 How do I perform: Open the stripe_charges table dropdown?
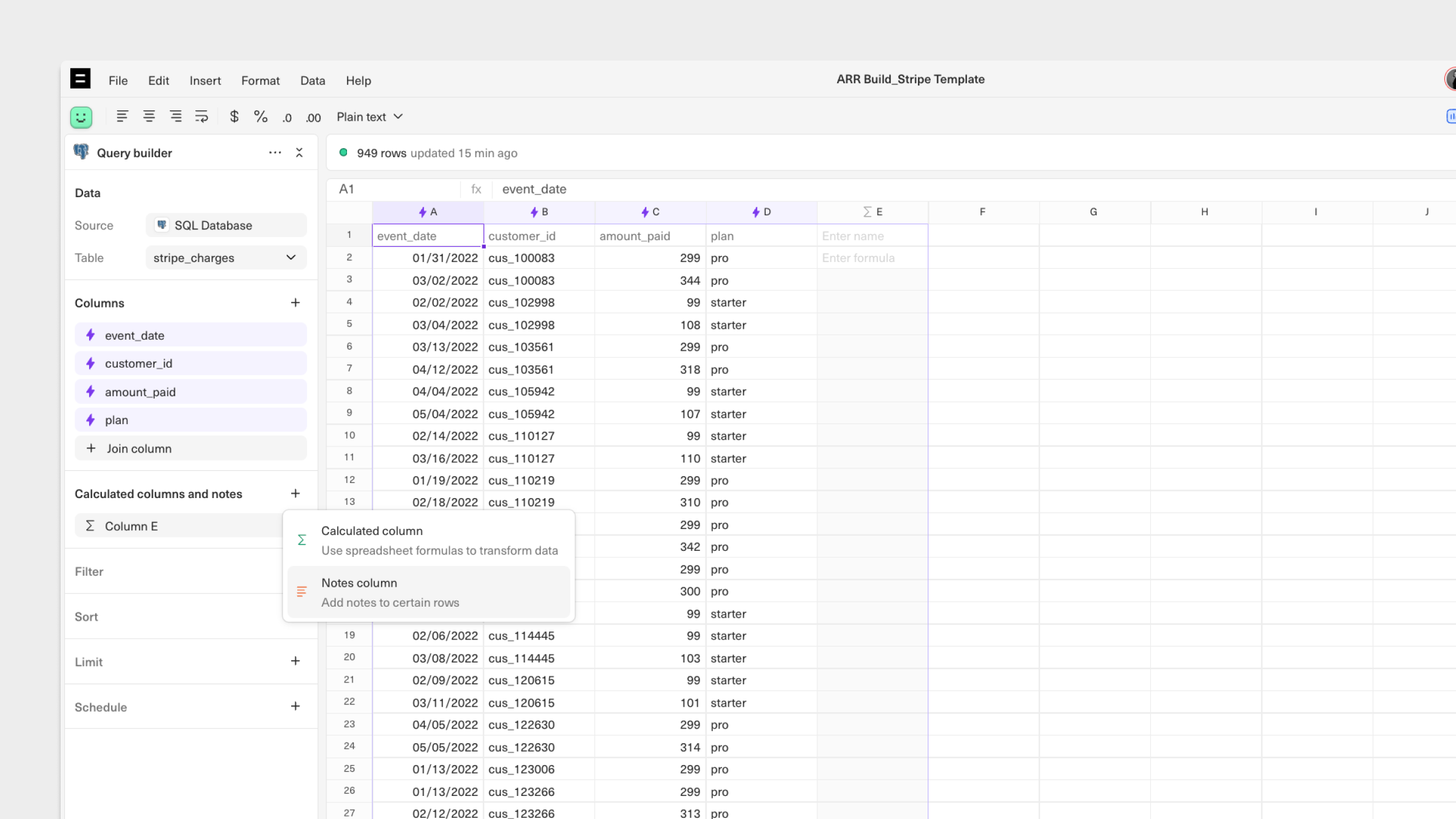[x=226, y=258]
